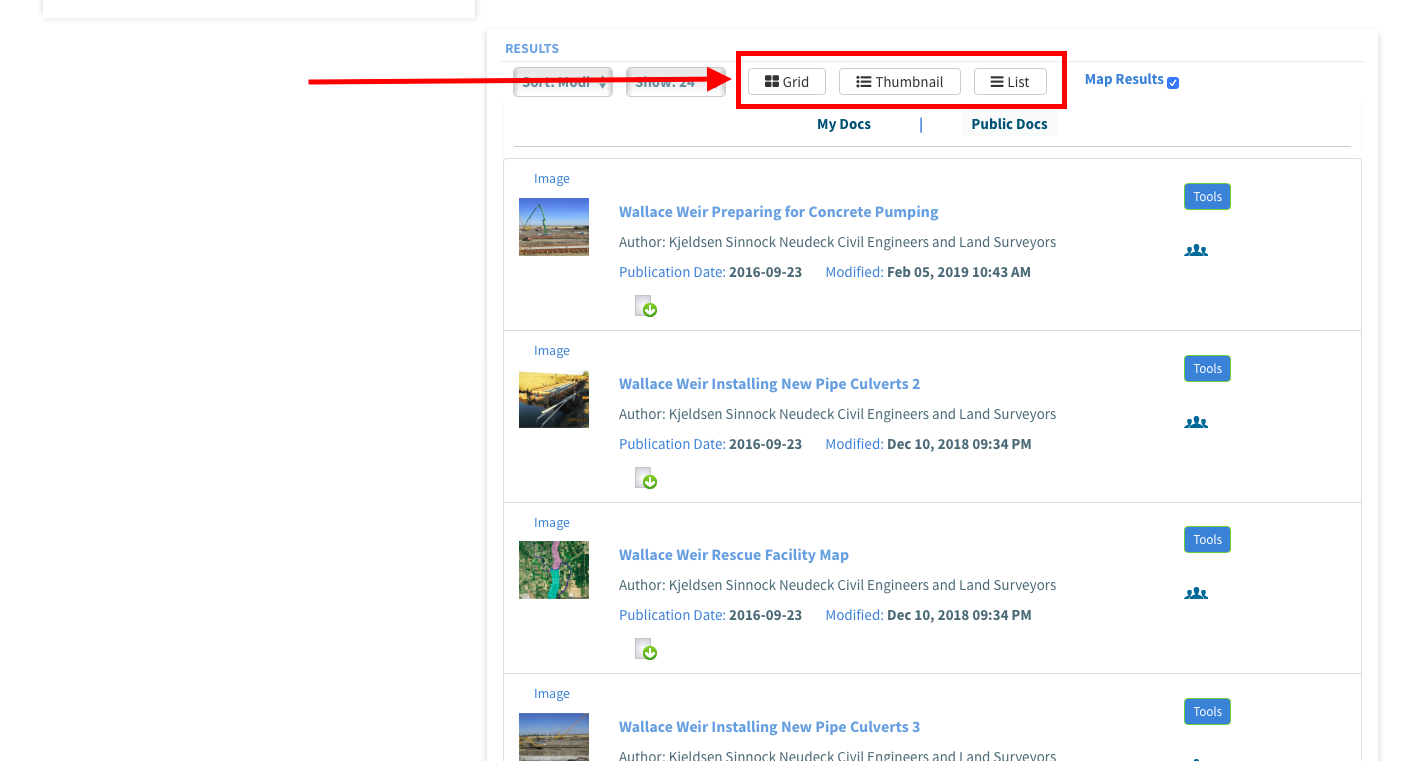Toggle the Map Results checkbox
This screenshot has width=1406, height=761.
[x=1173, y=83]
